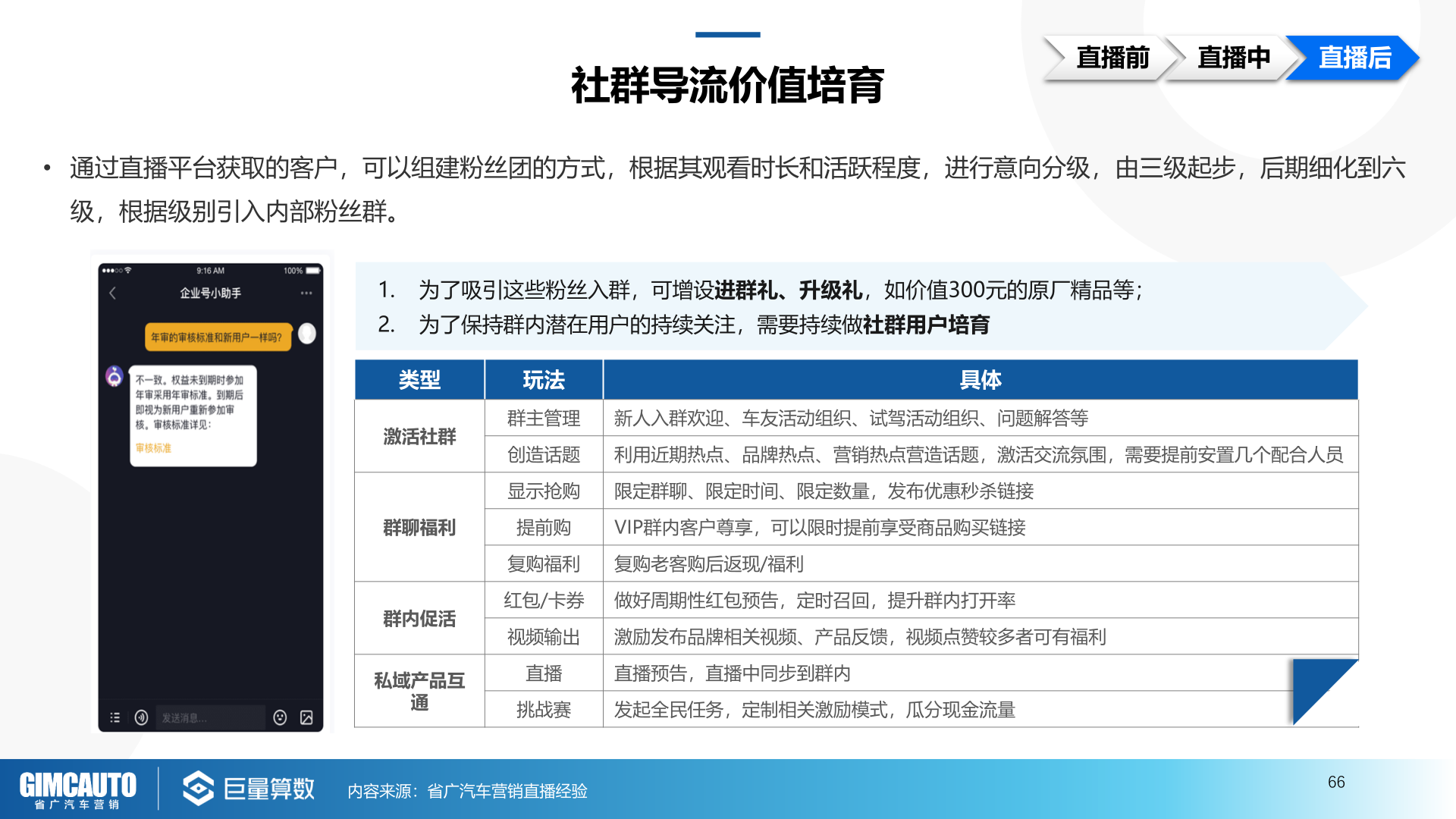Screen dimensions: 1456x819
Task: Click numbered point about 进群礼、升级礼
Action: [x=761, y=290]
